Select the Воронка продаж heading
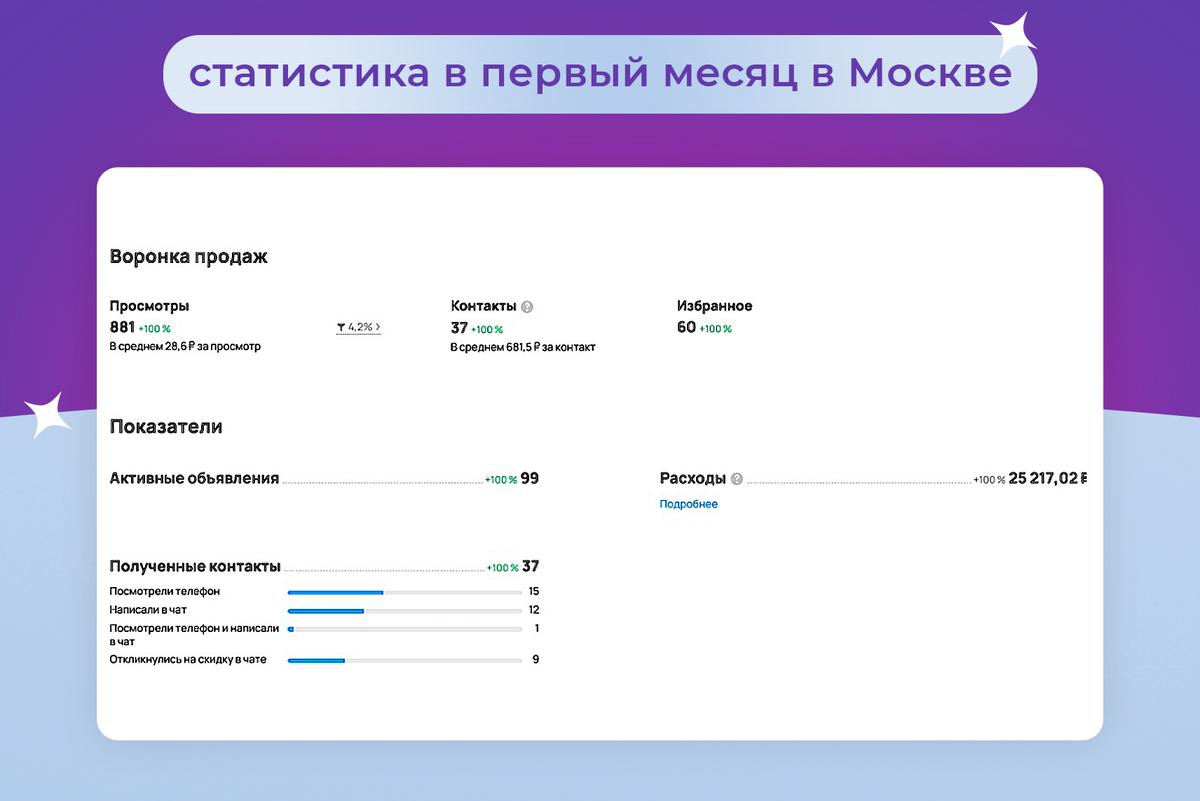Image resolution: width=1200 pixels, height=801 pixels. (188, 257)
